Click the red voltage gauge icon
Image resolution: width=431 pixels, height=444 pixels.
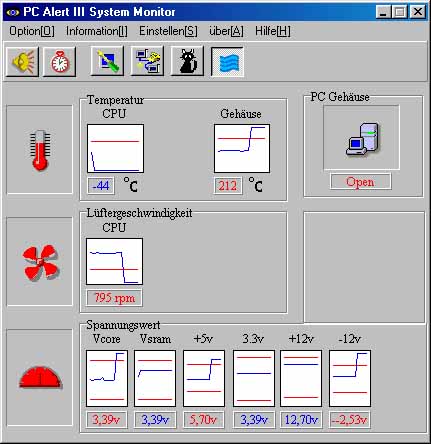tap(40, 377)
